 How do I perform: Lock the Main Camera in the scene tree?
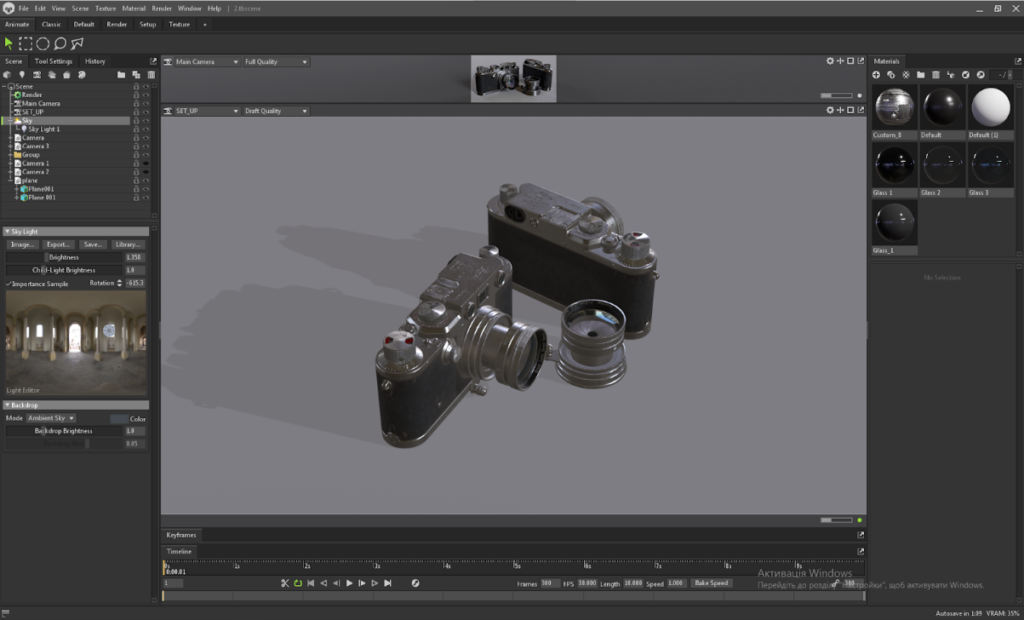click(136, 103)
